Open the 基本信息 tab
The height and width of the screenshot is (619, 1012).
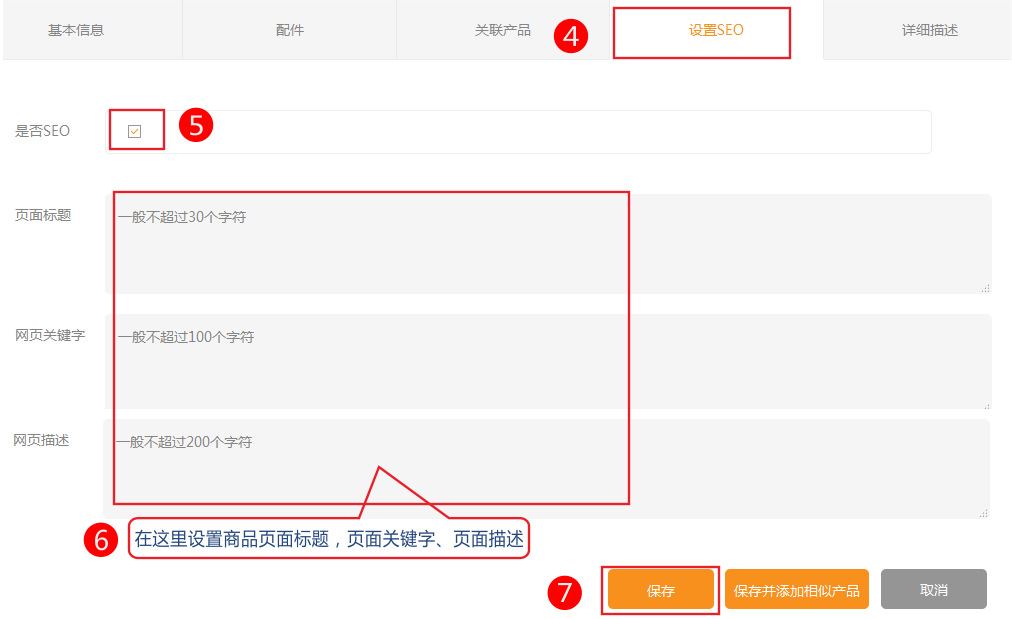click(76, 30)
